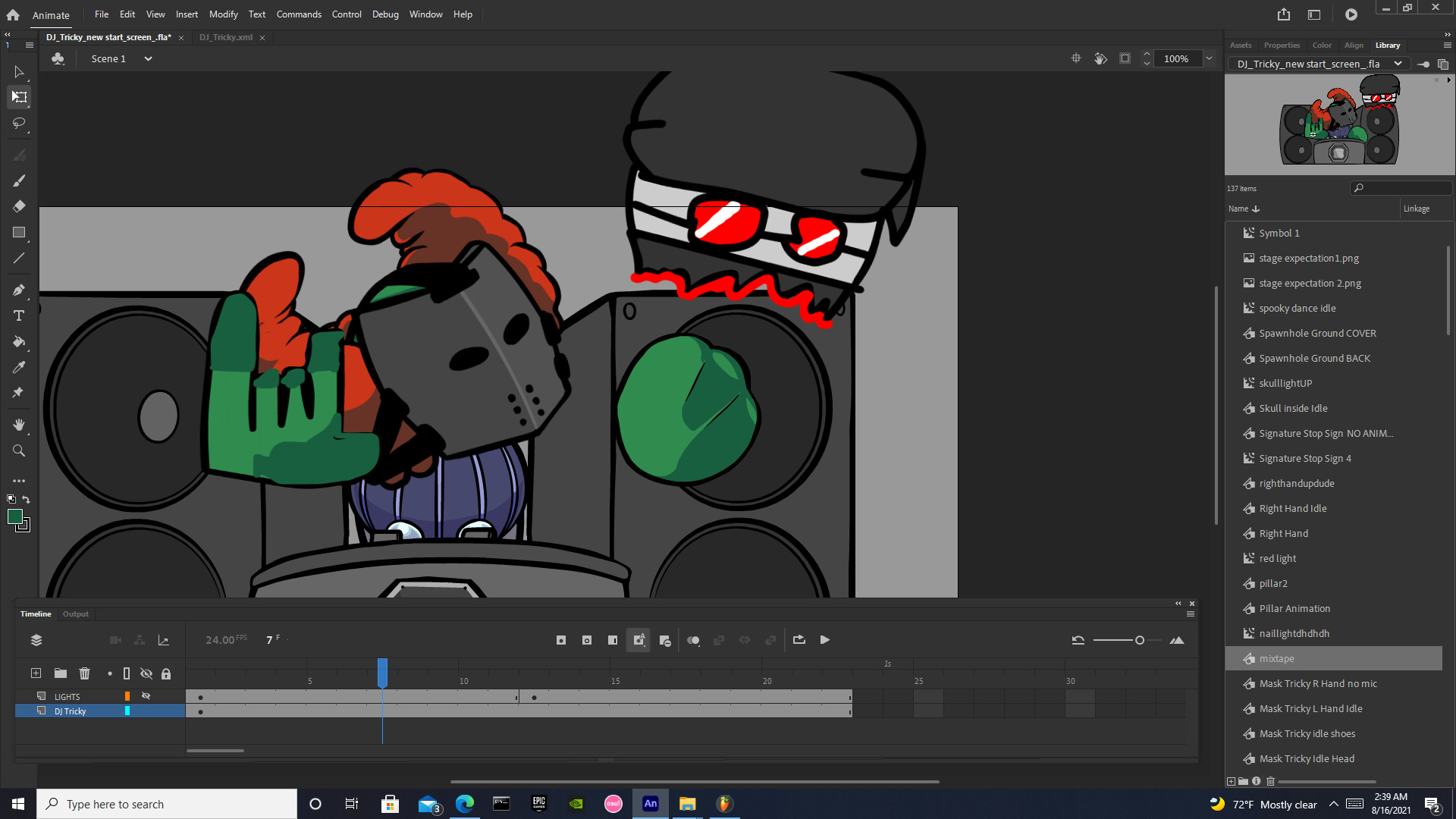
Task: Switch to the Properties panel tab
Action: (1282, 45)
